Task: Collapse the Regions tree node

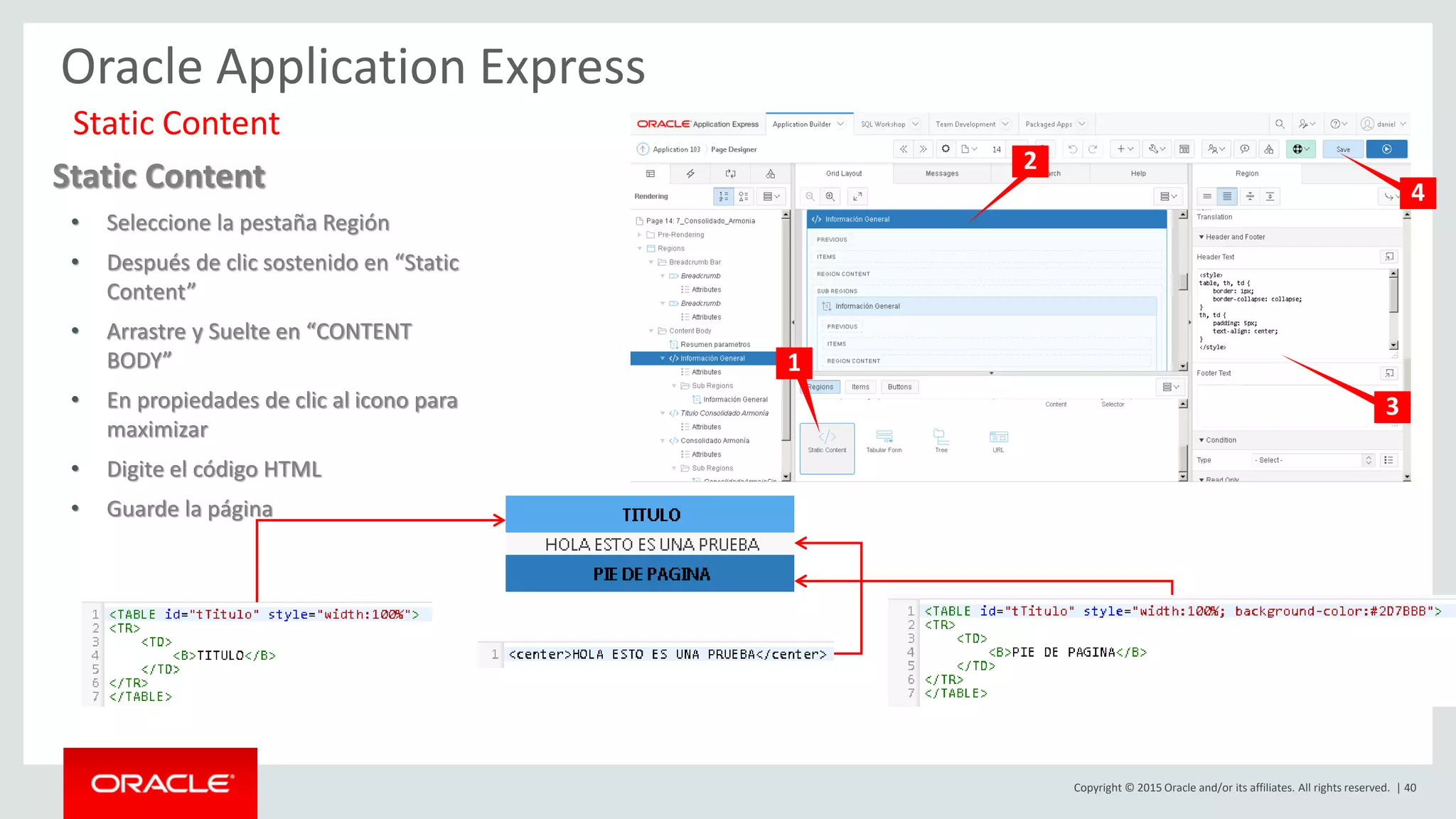Action: pos(639,249)
